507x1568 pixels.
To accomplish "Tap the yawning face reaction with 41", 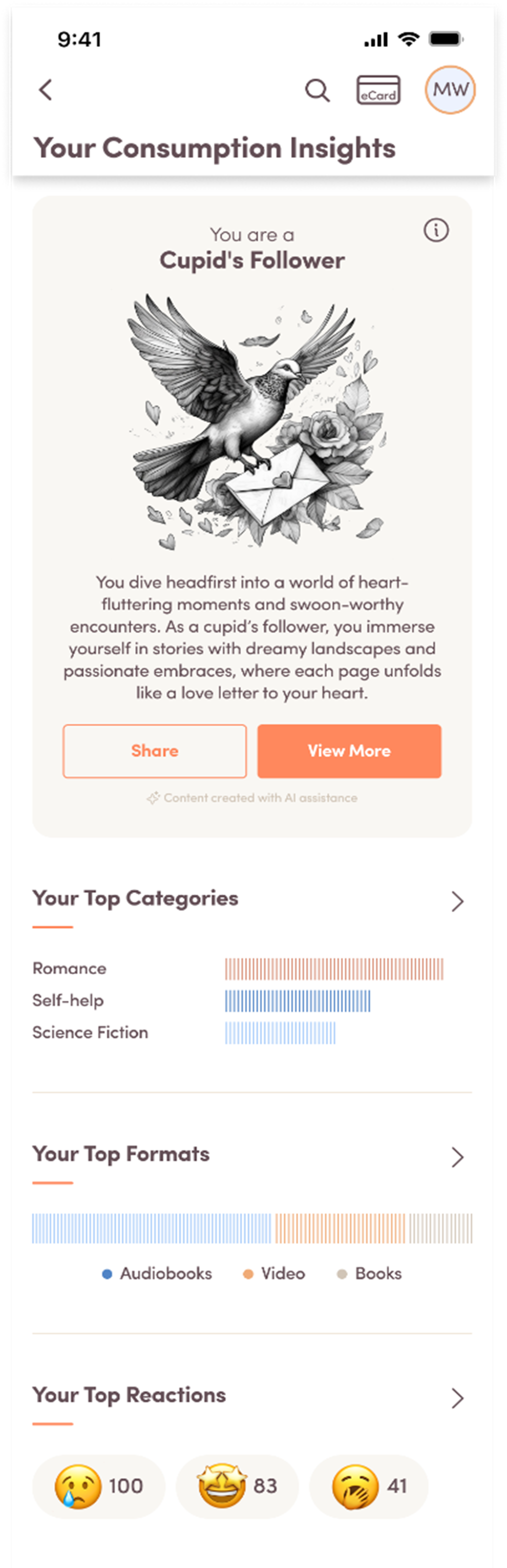I will pos(369,1486).
